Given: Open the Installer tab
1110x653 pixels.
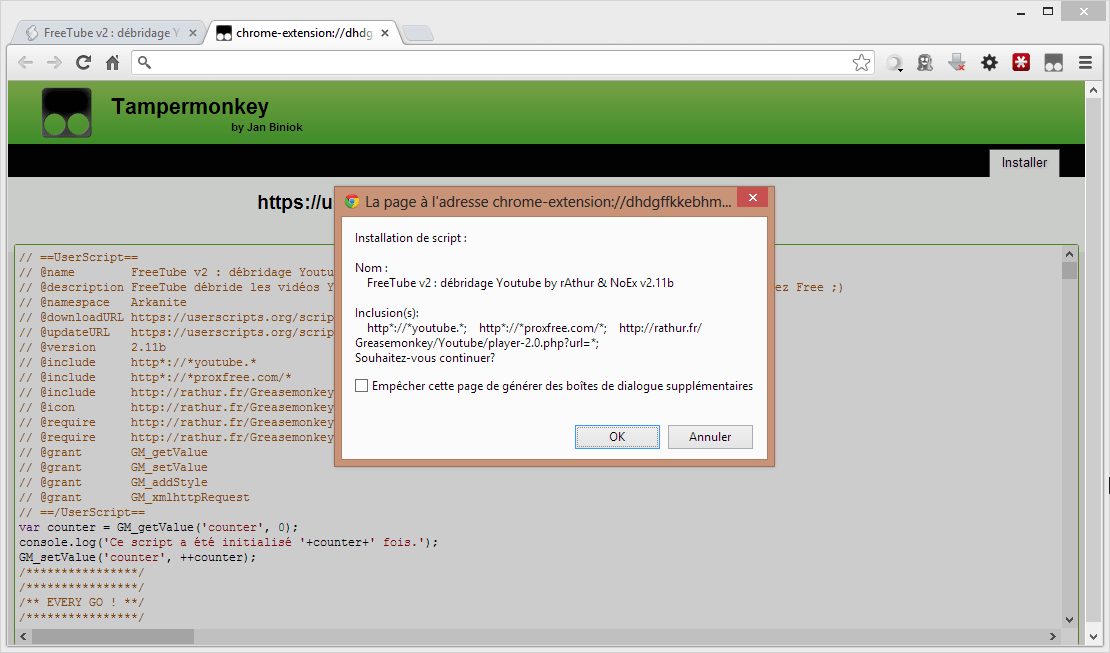Looking at the screenshot, I should pos(1024,163).
